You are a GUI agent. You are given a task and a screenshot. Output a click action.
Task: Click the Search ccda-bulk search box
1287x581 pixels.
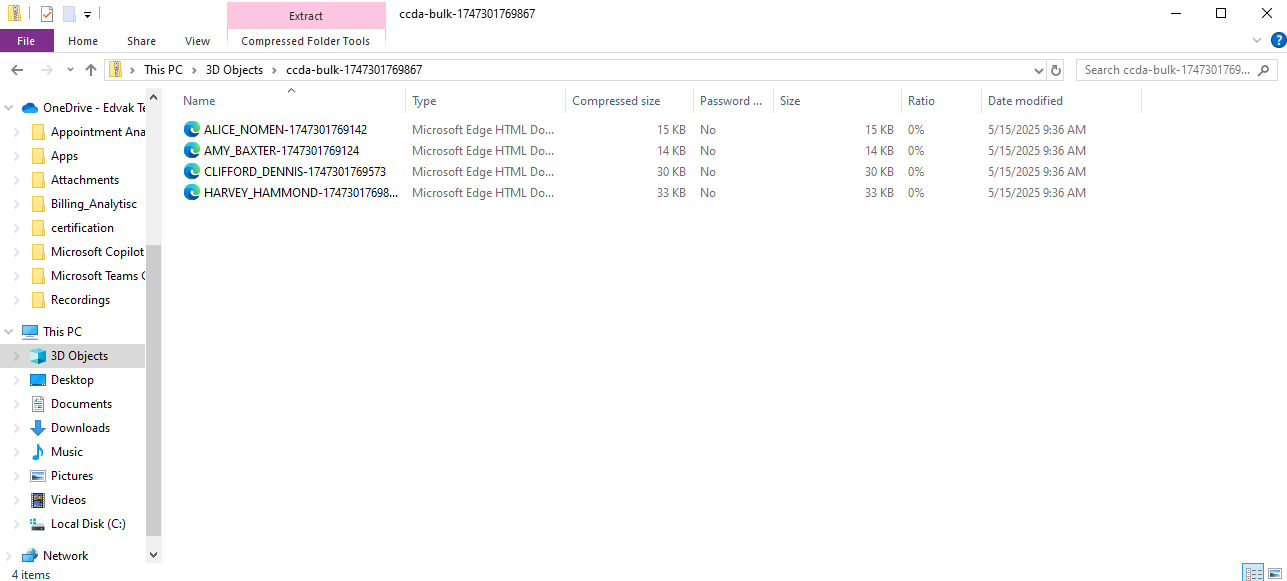pyautogui.click(x=1166, y=70)
